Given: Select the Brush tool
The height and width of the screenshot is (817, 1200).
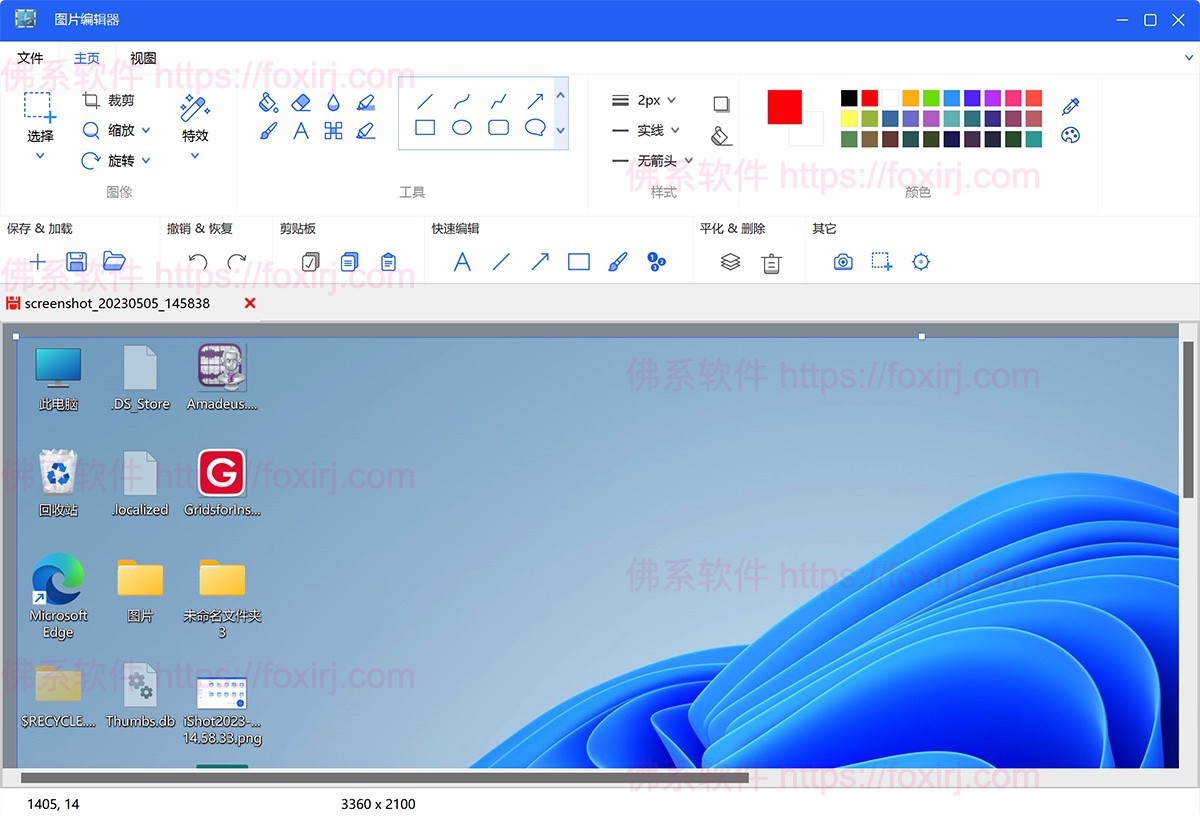Looking at the screenshot, I should (268, 129).
